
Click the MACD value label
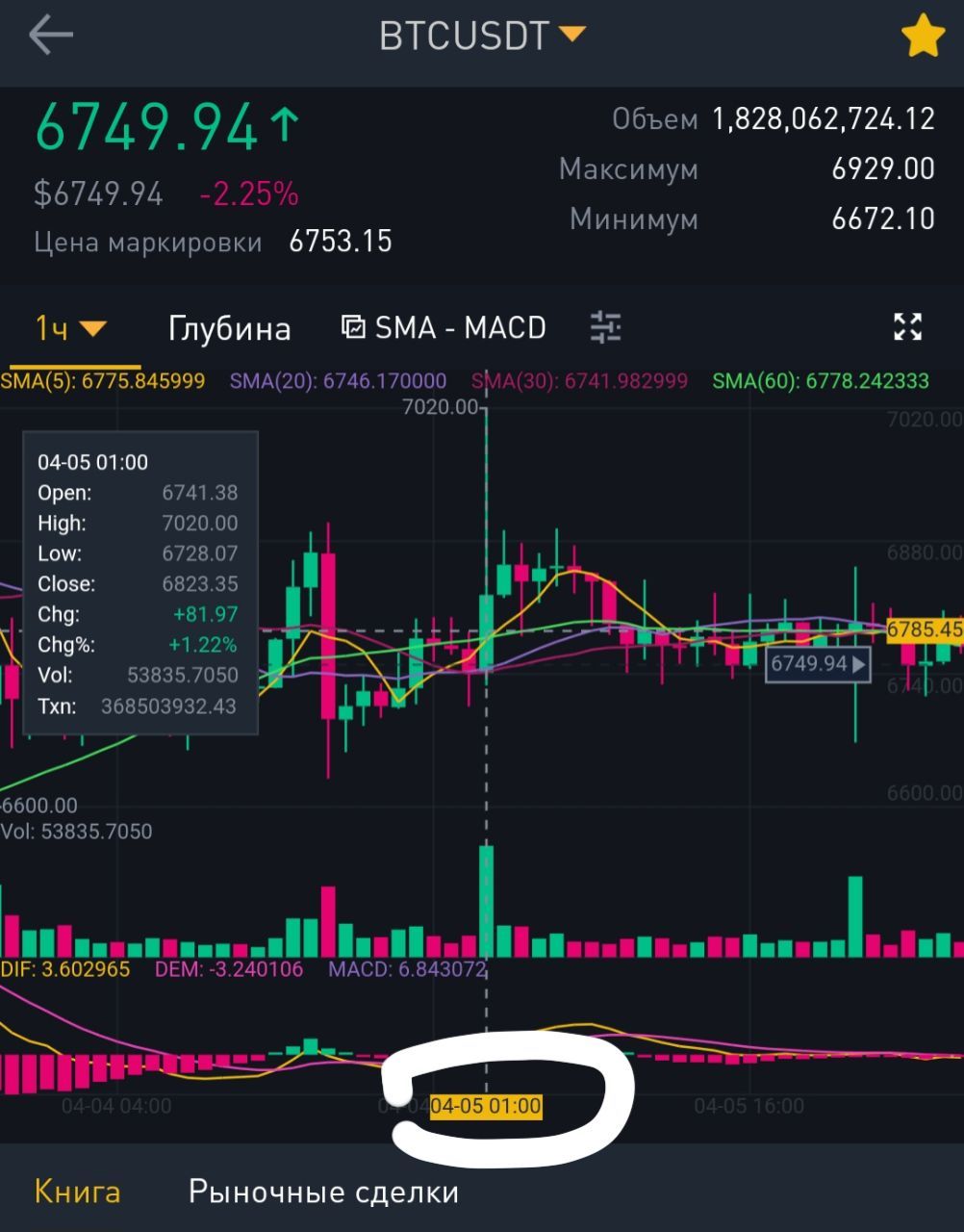pyautogui.click(x=407, y=968)
